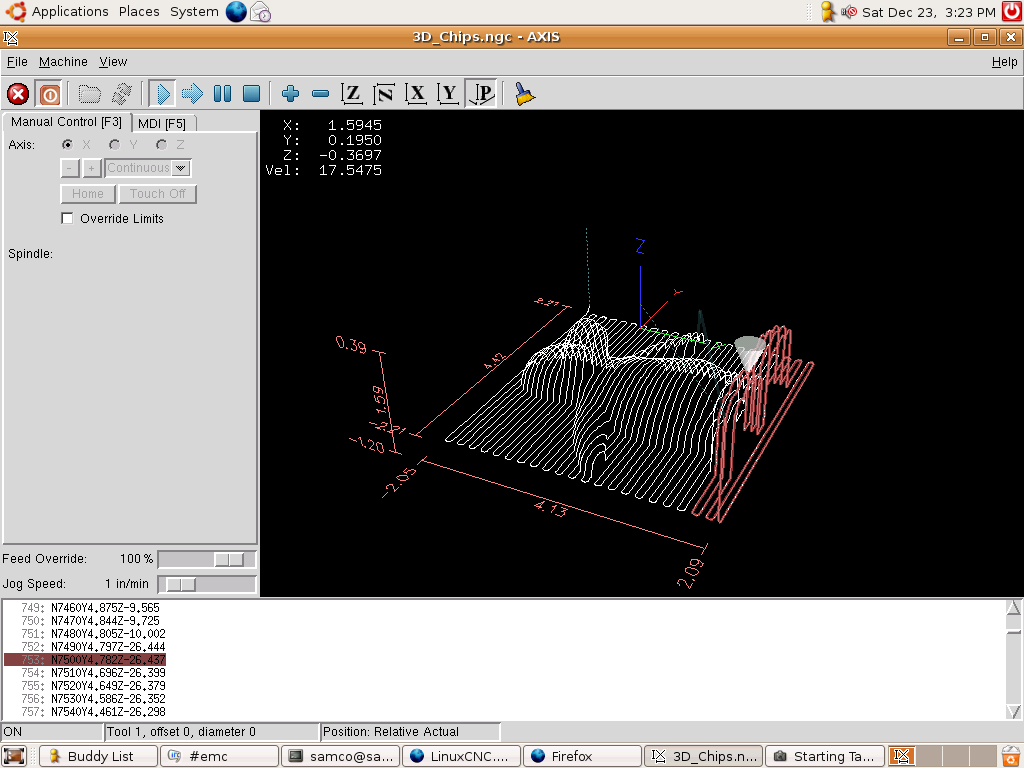The image size is (1024, 768).
Task: Toggle machine power button
Action: click(x=49, y=94)
